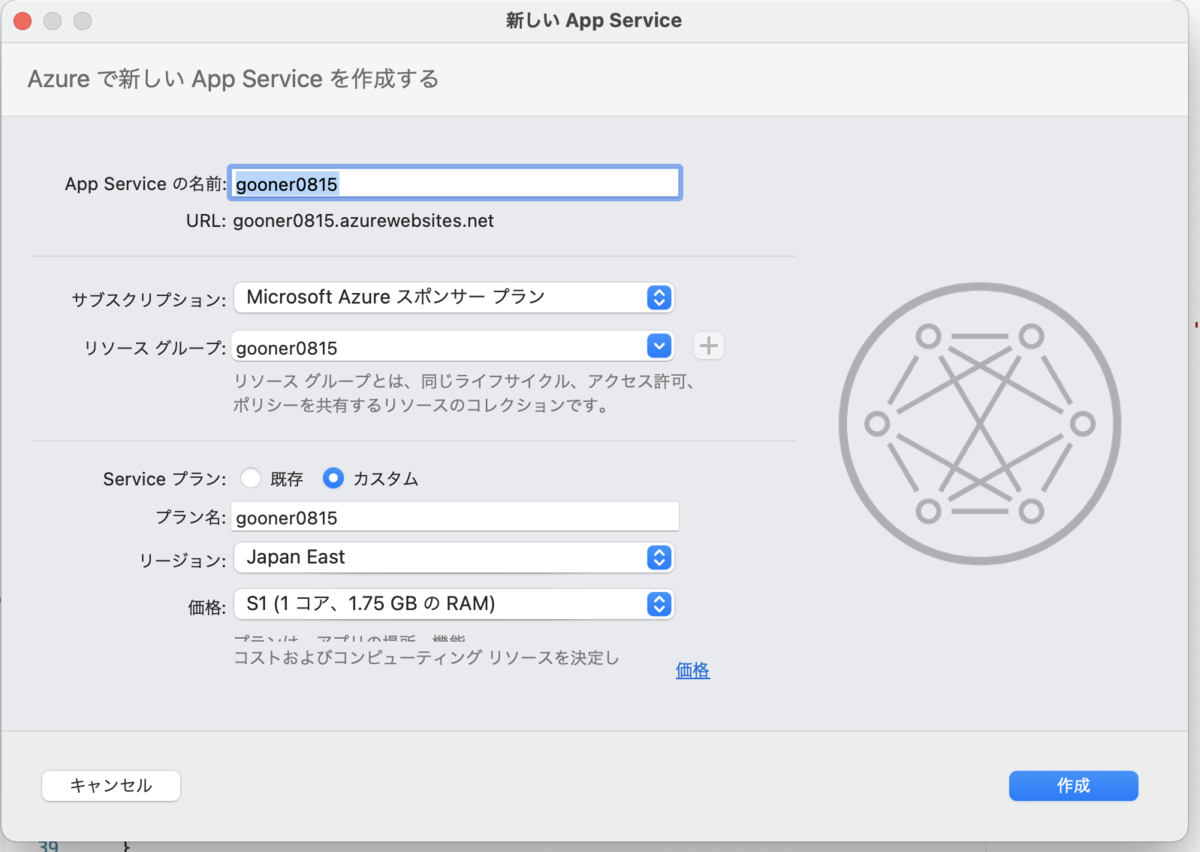This screenshot has width=1200, height=852.
Task: Click the resource group text field gooner0815
Action: tap(438, 348)
